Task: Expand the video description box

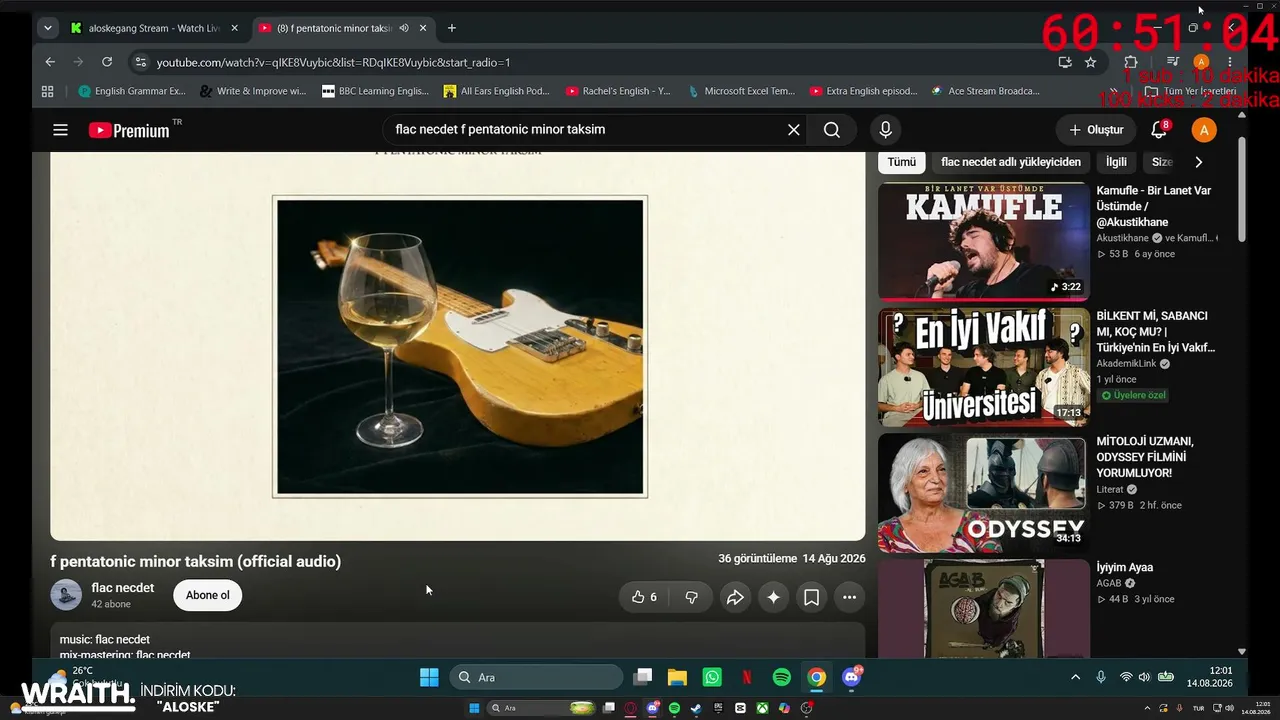Action: (458, 642)
